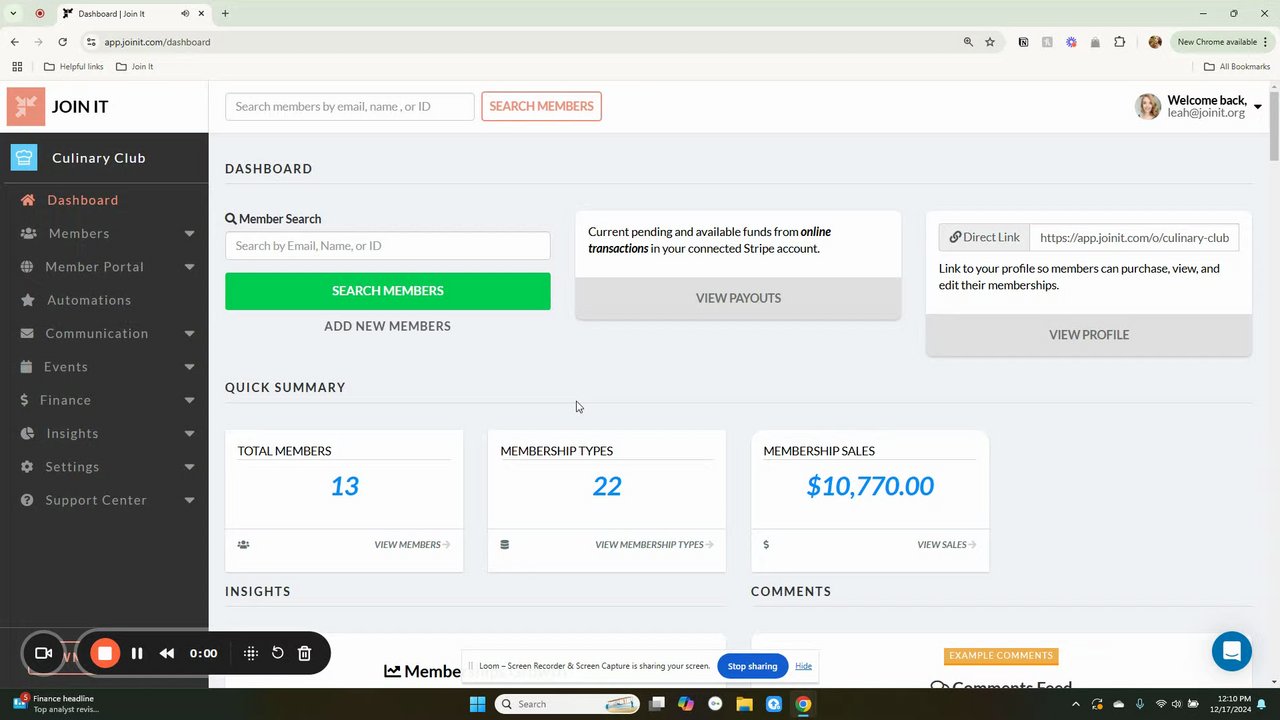Click Stop sharing in the Loom banner

(x=752, y=666)
